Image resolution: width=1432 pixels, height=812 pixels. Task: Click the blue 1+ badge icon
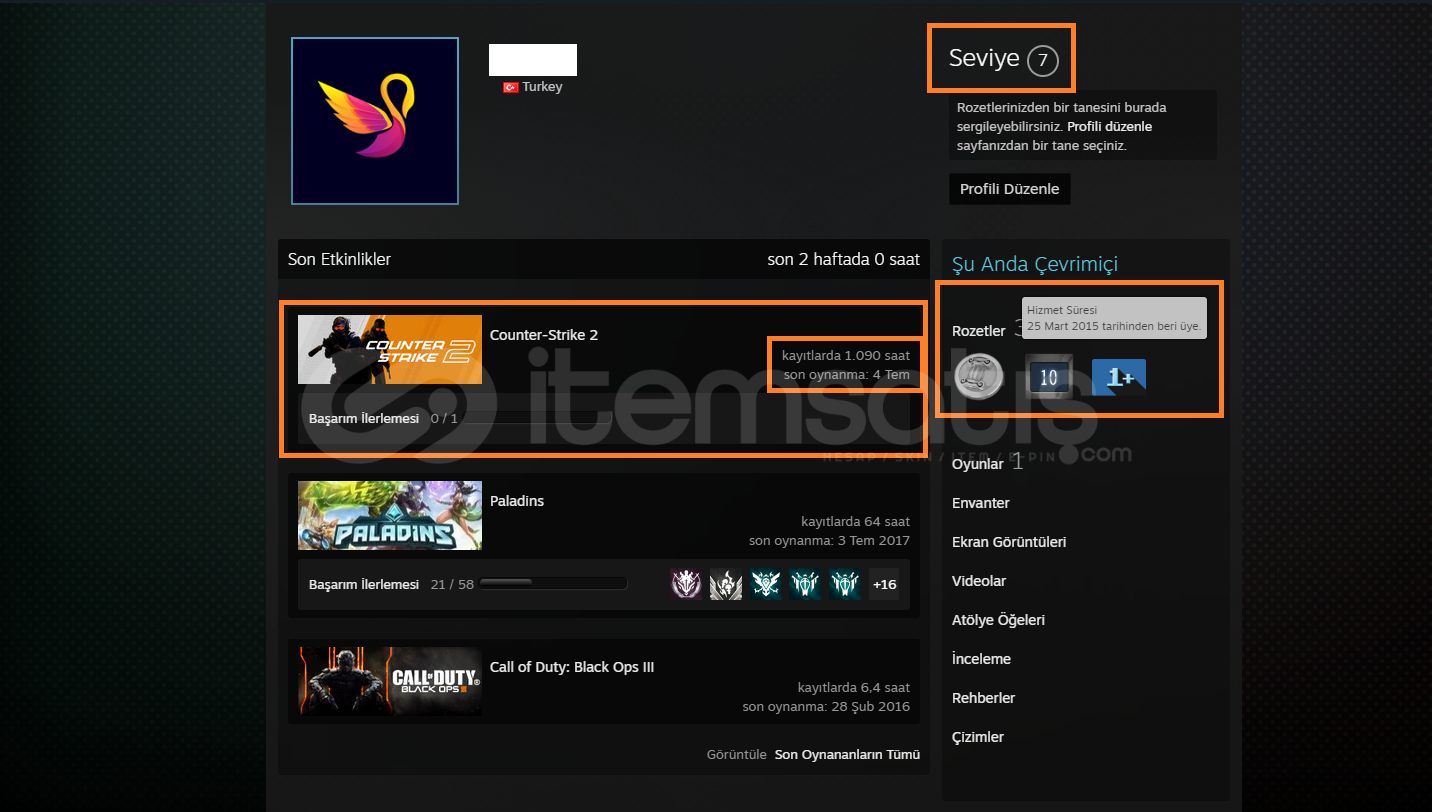[x=1119, y=377]
